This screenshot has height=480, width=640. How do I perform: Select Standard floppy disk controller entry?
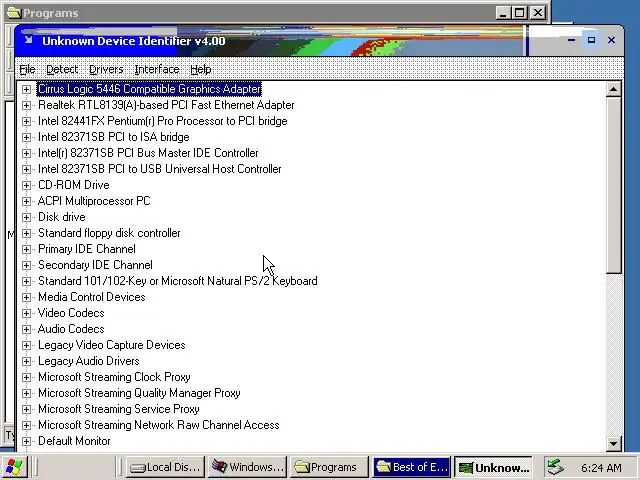click(x=109, y=233)
